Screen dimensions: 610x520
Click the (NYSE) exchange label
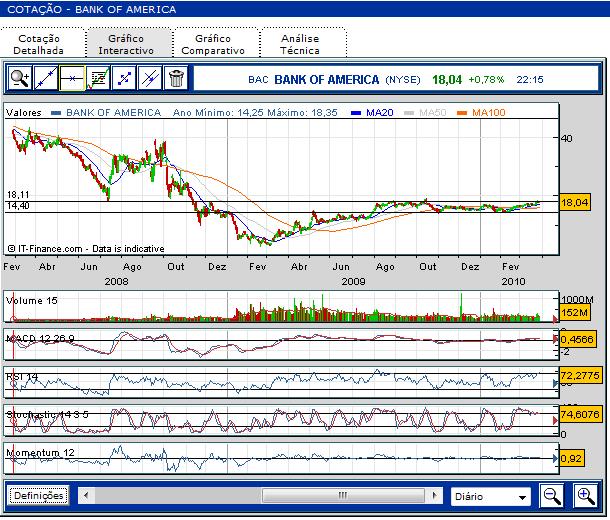[x=403, y=80]
